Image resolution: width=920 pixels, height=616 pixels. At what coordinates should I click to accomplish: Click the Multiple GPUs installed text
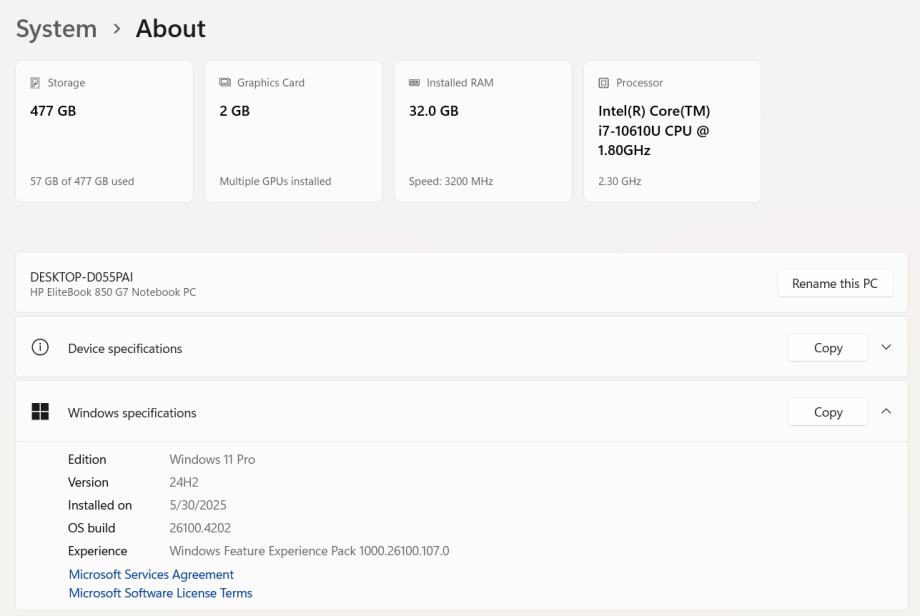[275, 182]
